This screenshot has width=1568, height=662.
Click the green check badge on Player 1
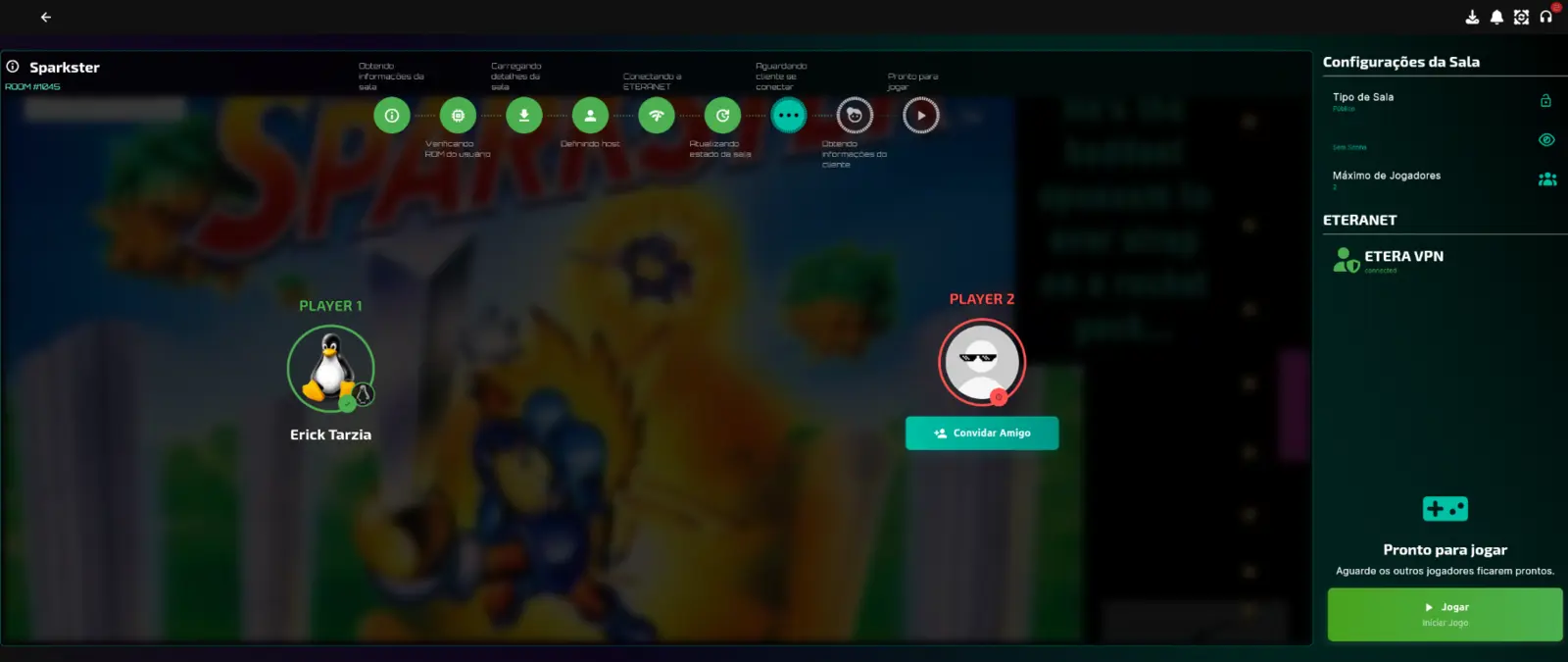pos(347,403)
